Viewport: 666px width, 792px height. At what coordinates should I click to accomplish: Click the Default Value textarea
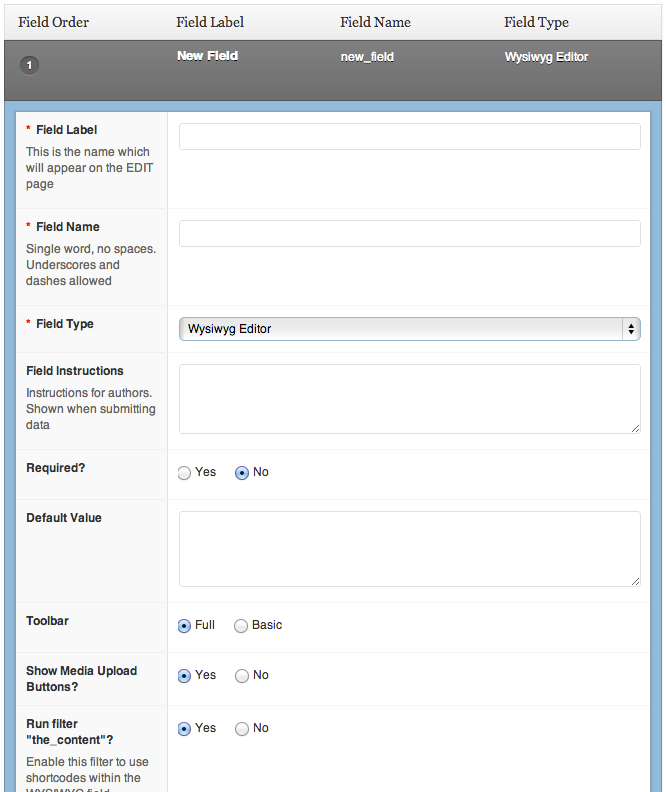[409, 549]
